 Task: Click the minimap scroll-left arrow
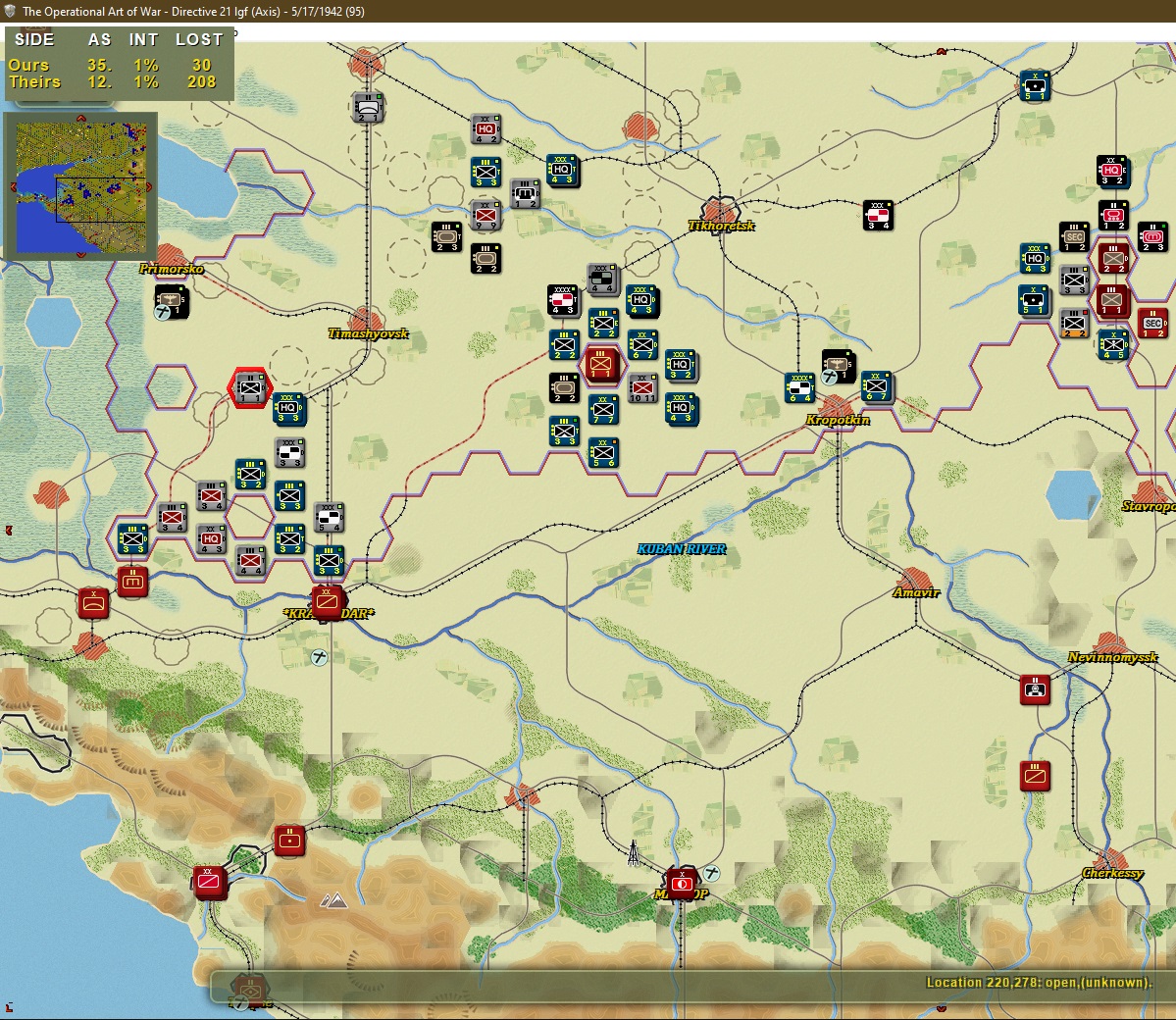tap(12, 186)
